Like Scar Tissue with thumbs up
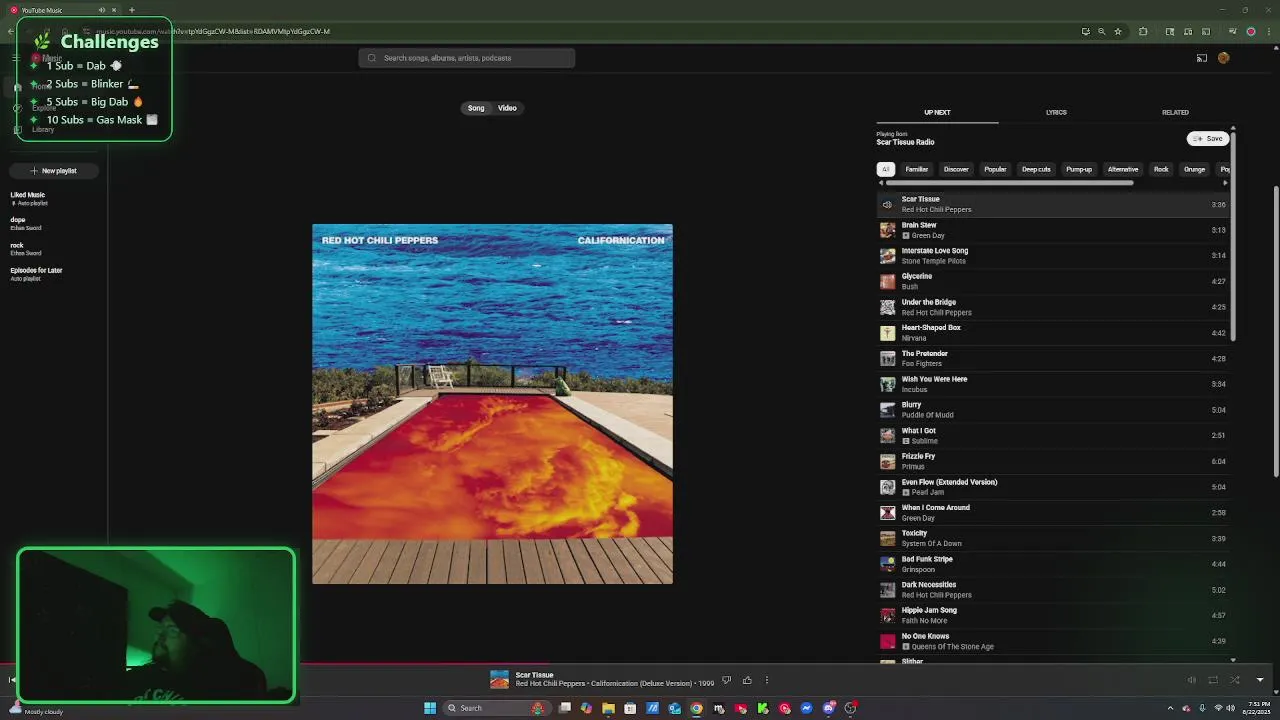Image resolution: width=1280 pixels, height=720 pixels. tap(747, 680)
